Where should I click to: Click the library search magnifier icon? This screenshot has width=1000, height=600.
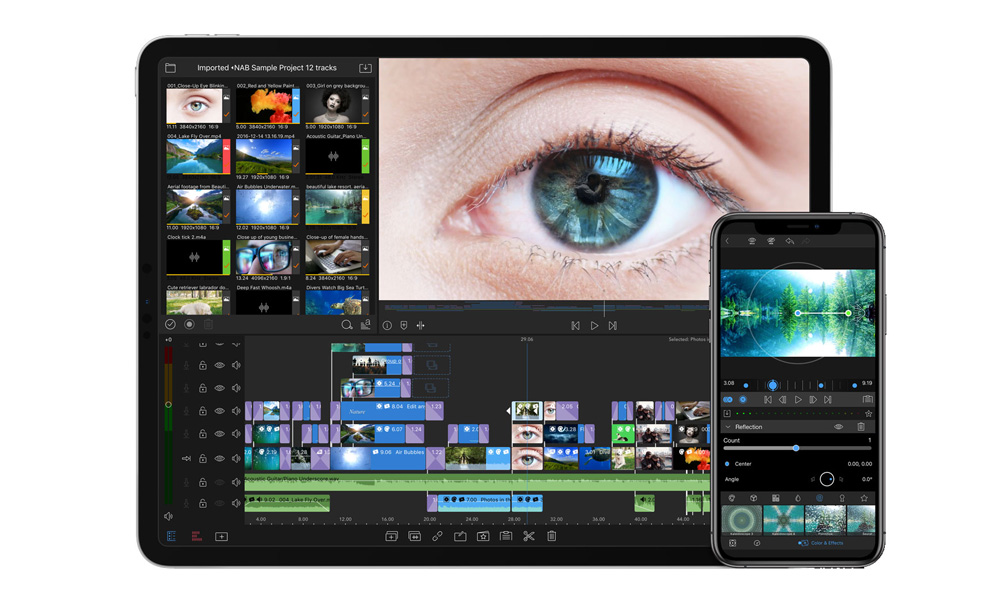pos(347,325)
